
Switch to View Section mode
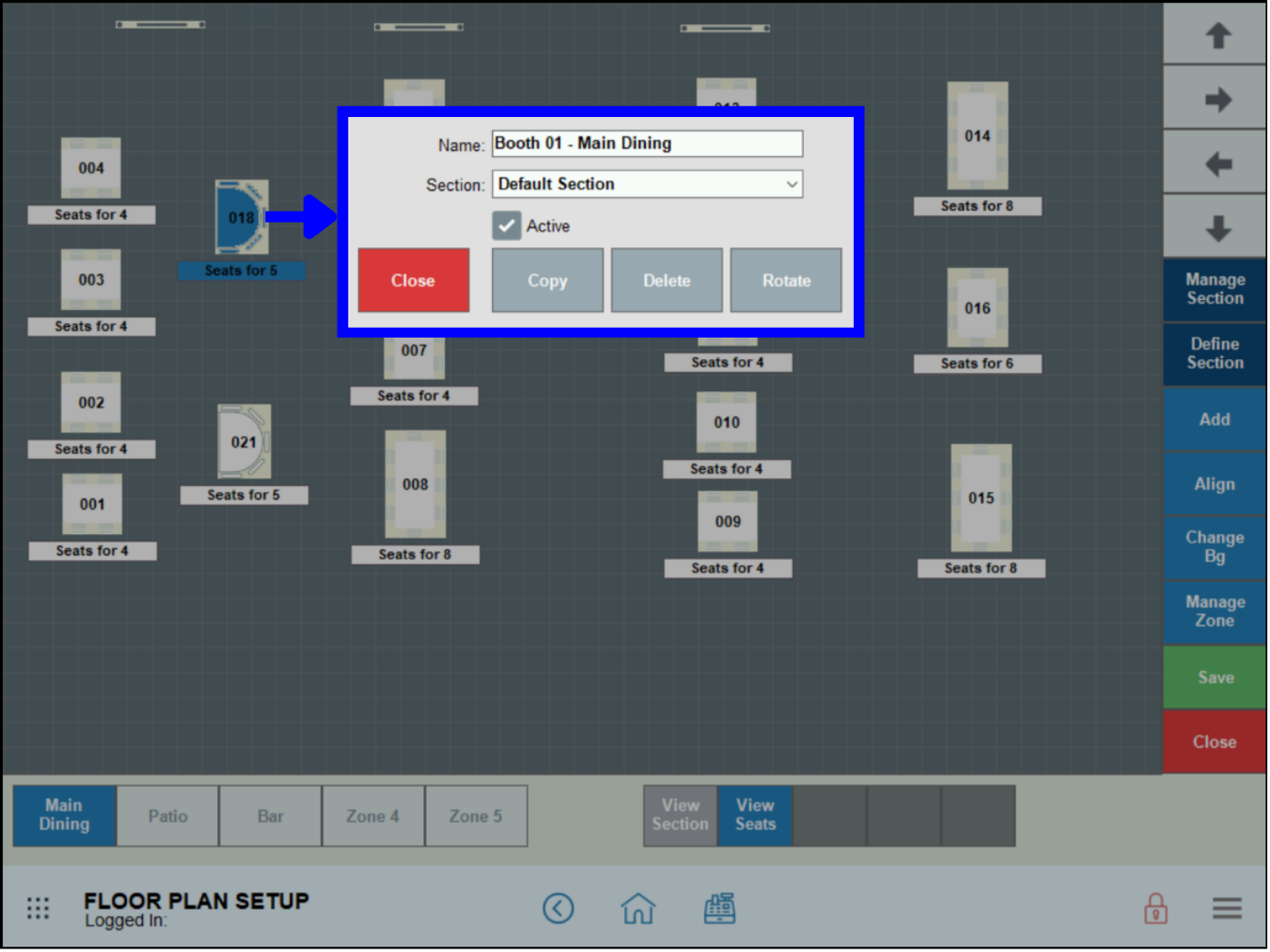tap(679, 815)
